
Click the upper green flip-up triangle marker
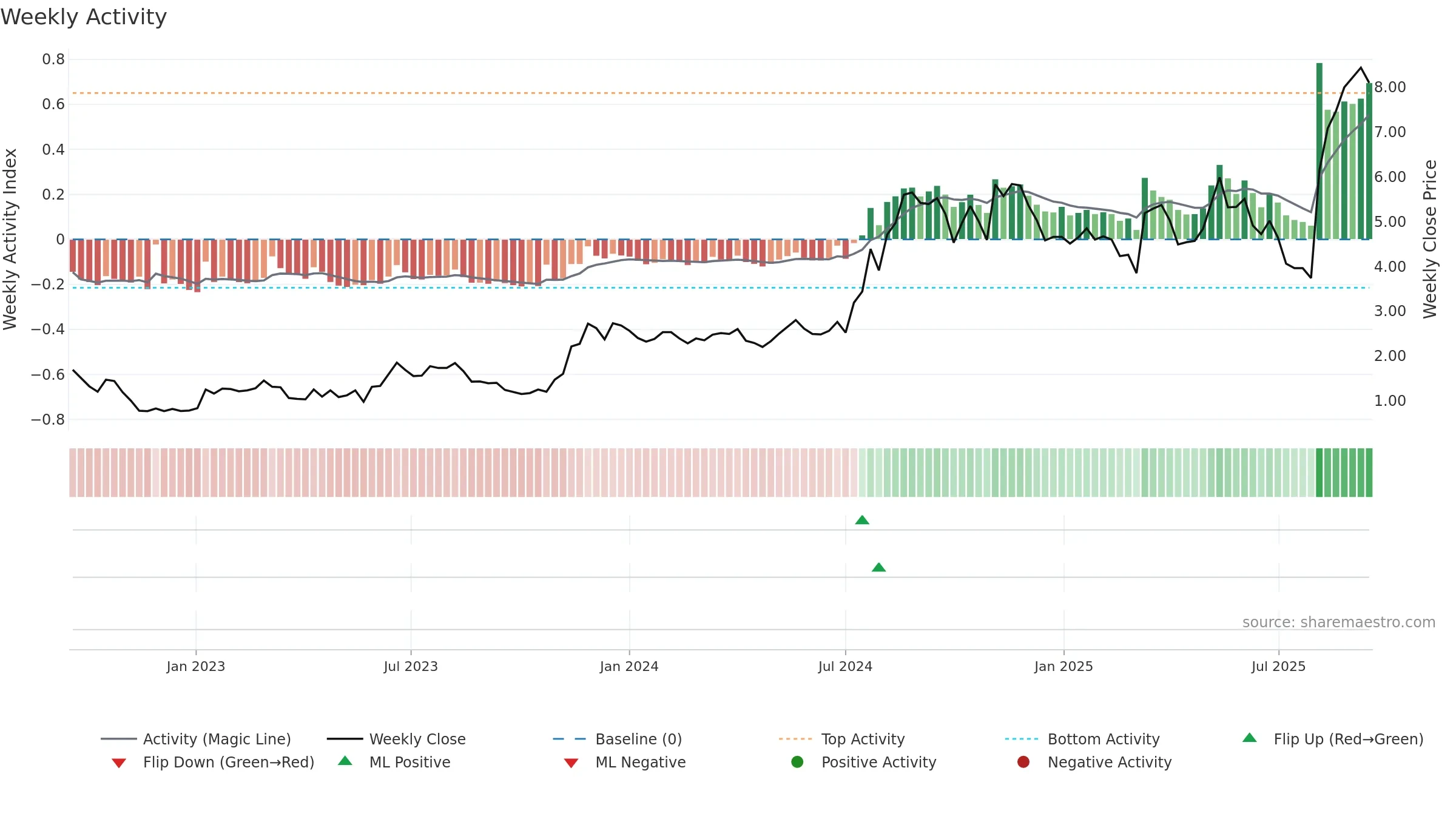pos(862,520)
